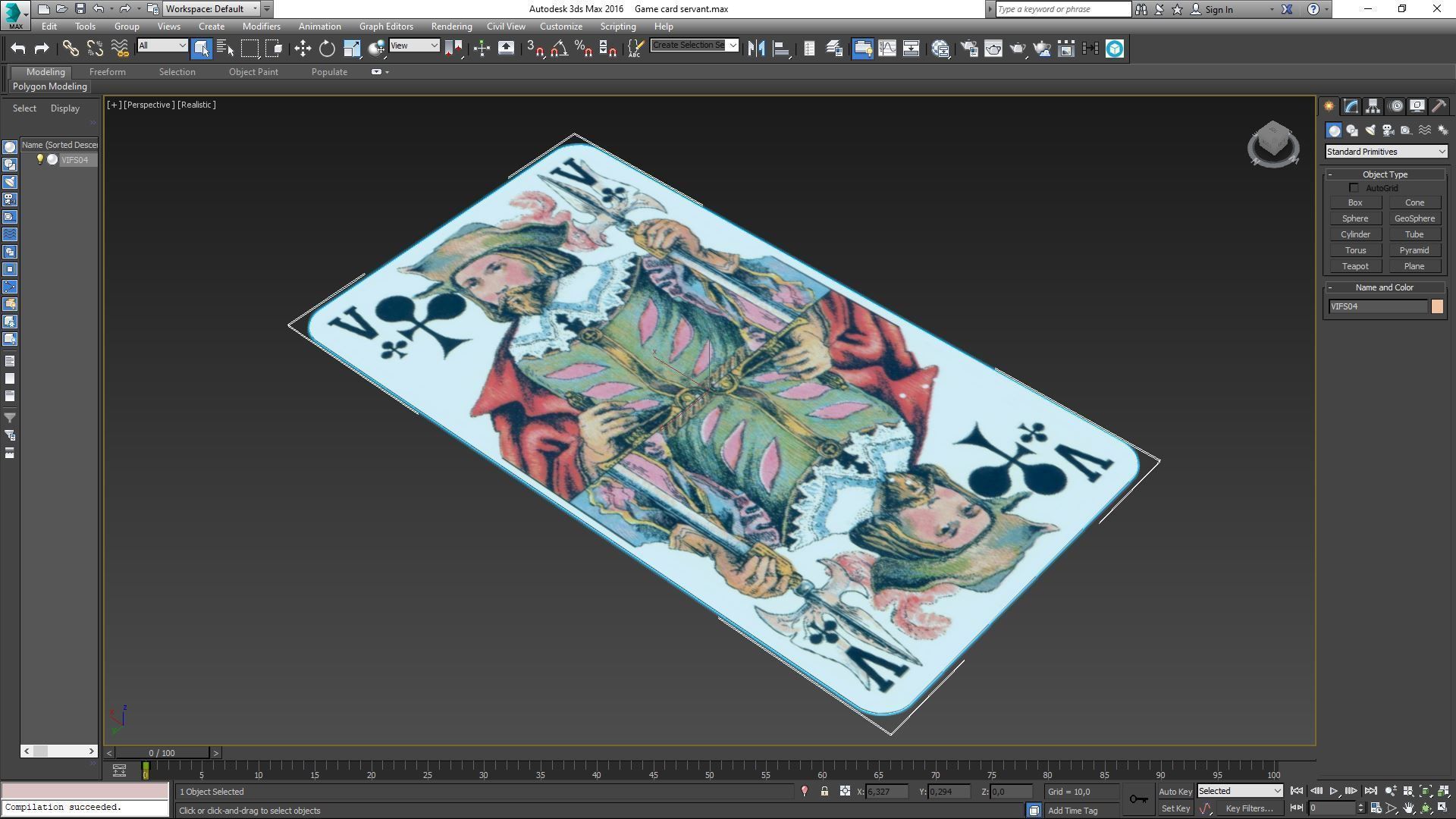This screenshot has height=819, width=1456.
Task: Select the Cameras category icon
Action: click(1389, 130)
